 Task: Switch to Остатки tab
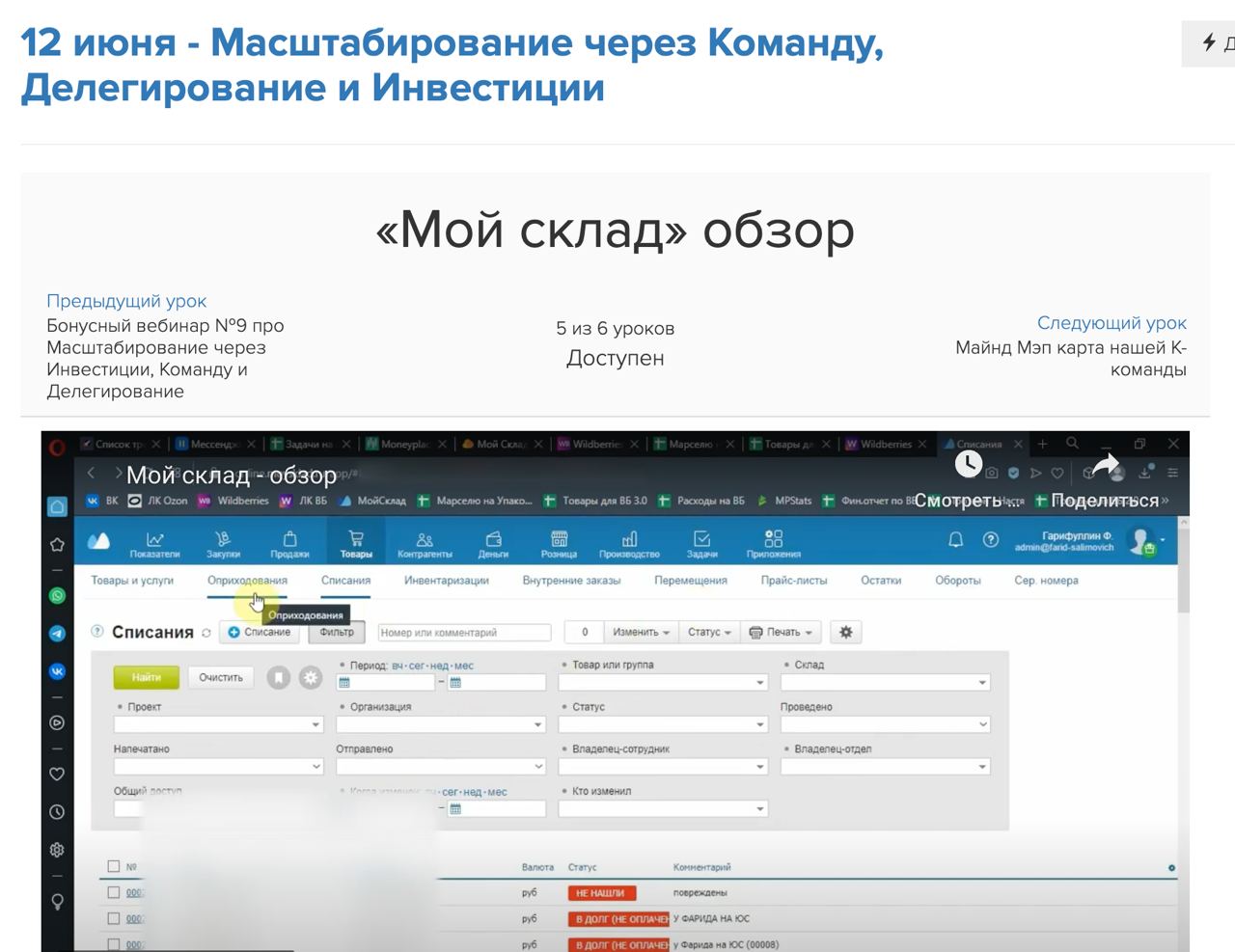coord(881,581)
